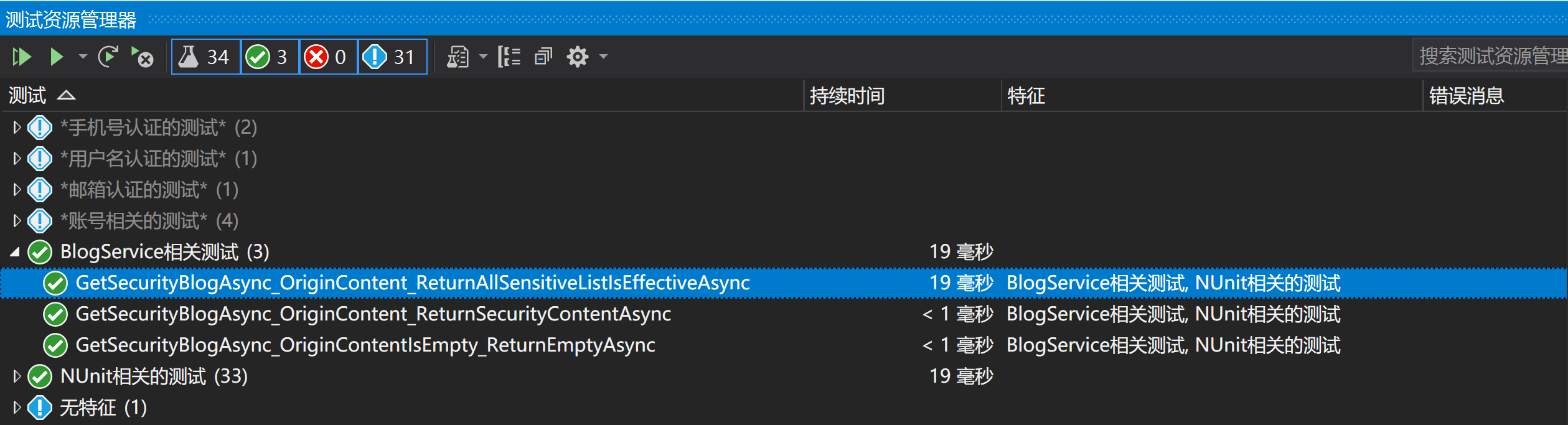
Task: Repeat the last test run
Action: pos(108,57)
